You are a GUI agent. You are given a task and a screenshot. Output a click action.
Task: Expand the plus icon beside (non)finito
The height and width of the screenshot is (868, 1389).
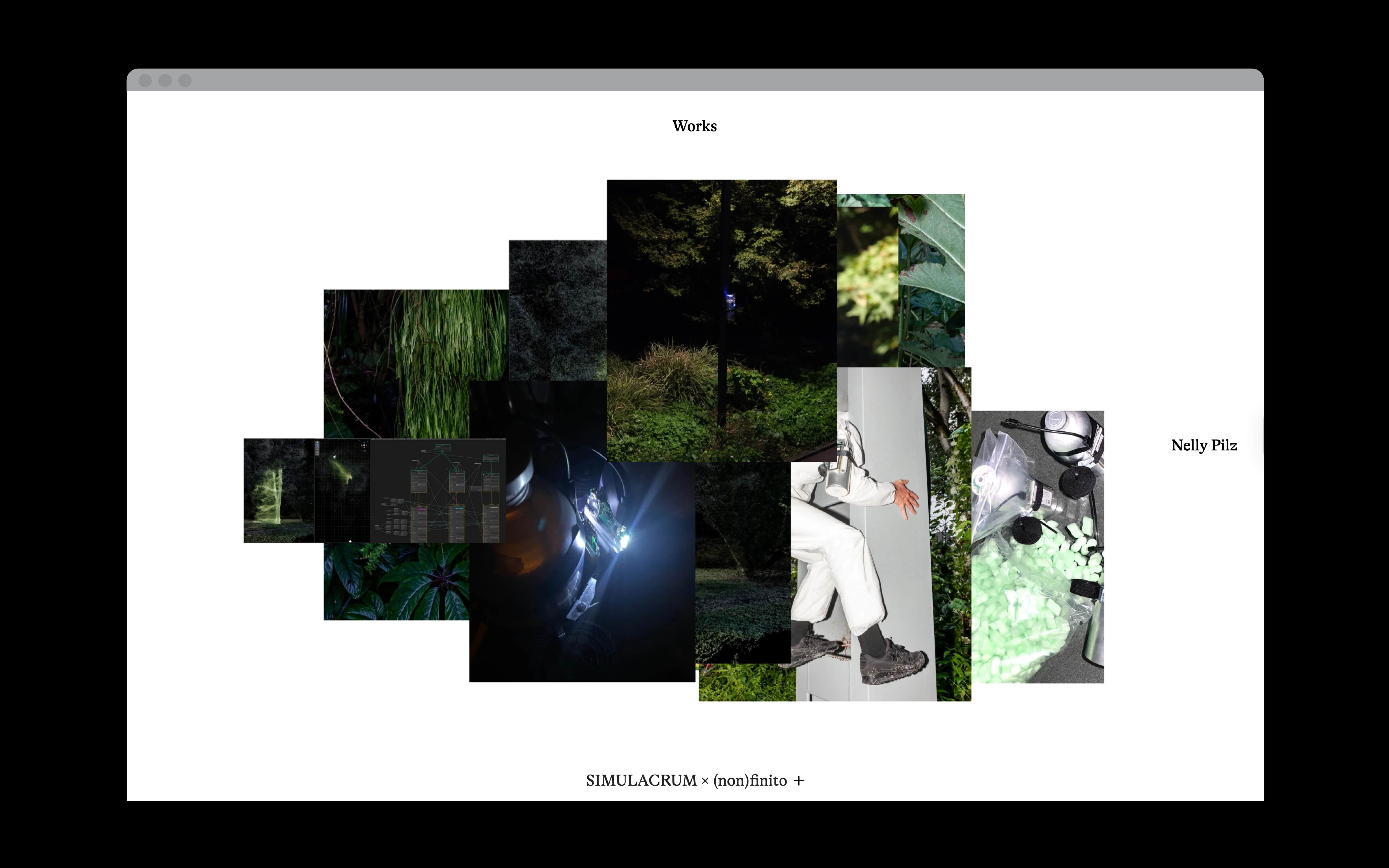[799, 781]
